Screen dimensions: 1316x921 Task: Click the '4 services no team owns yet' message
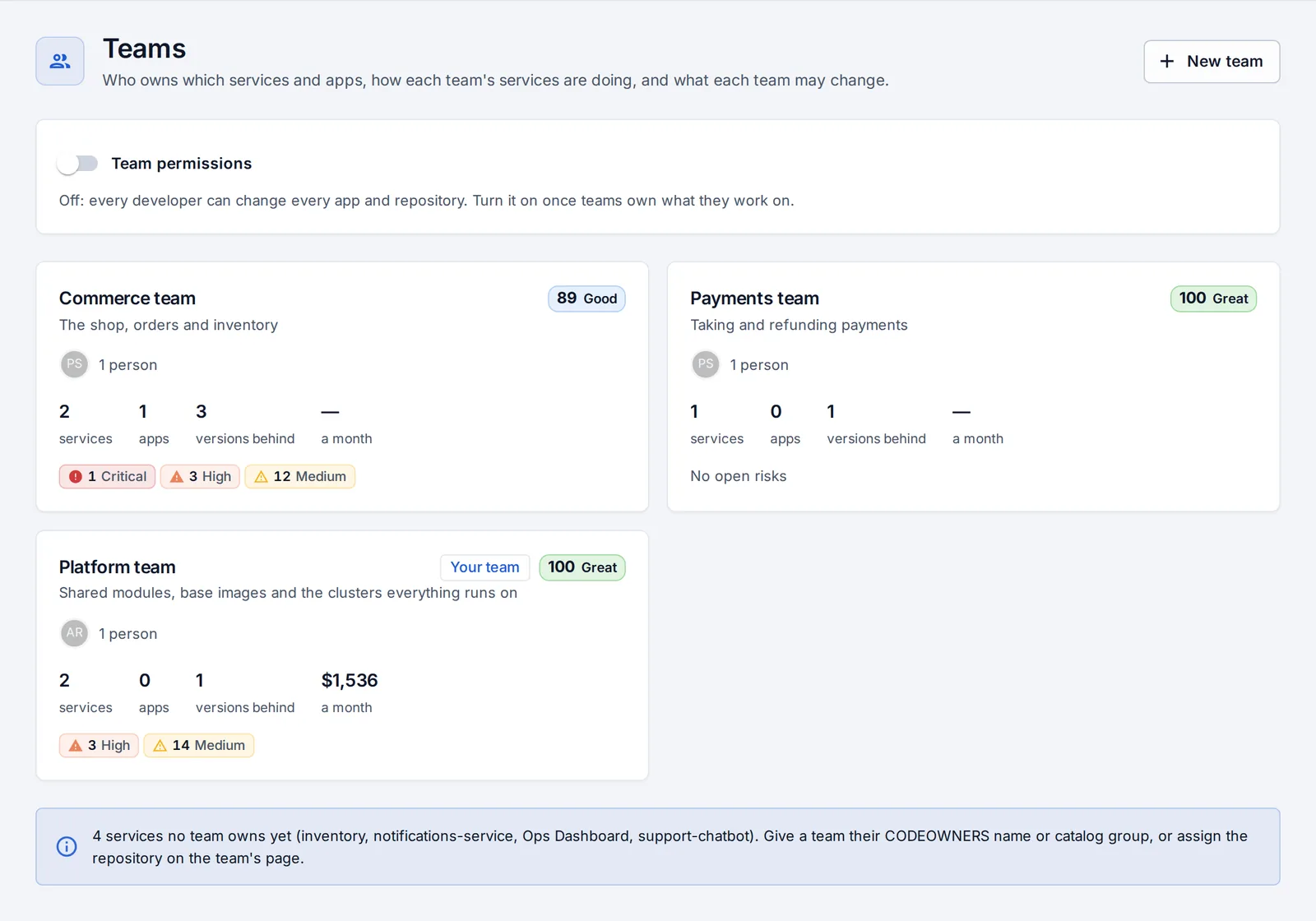coord(670,847)
